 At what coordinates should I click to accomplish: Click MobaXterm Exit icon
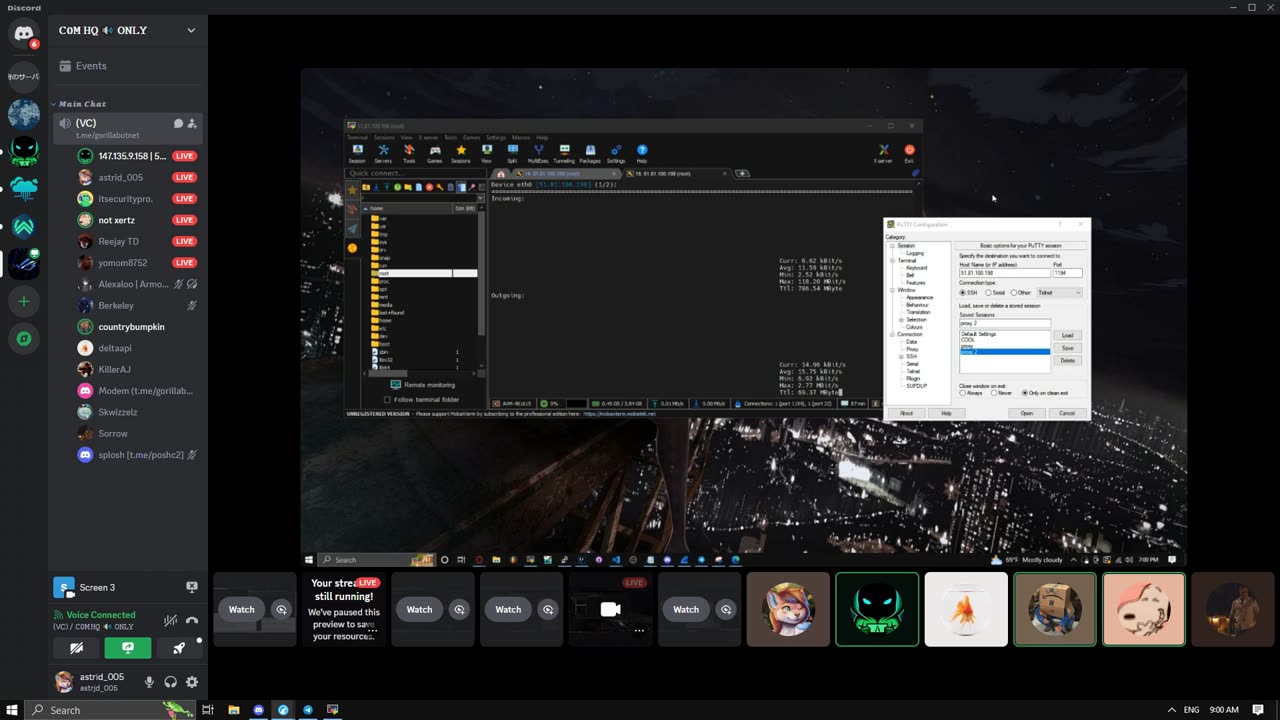(909, 153)
